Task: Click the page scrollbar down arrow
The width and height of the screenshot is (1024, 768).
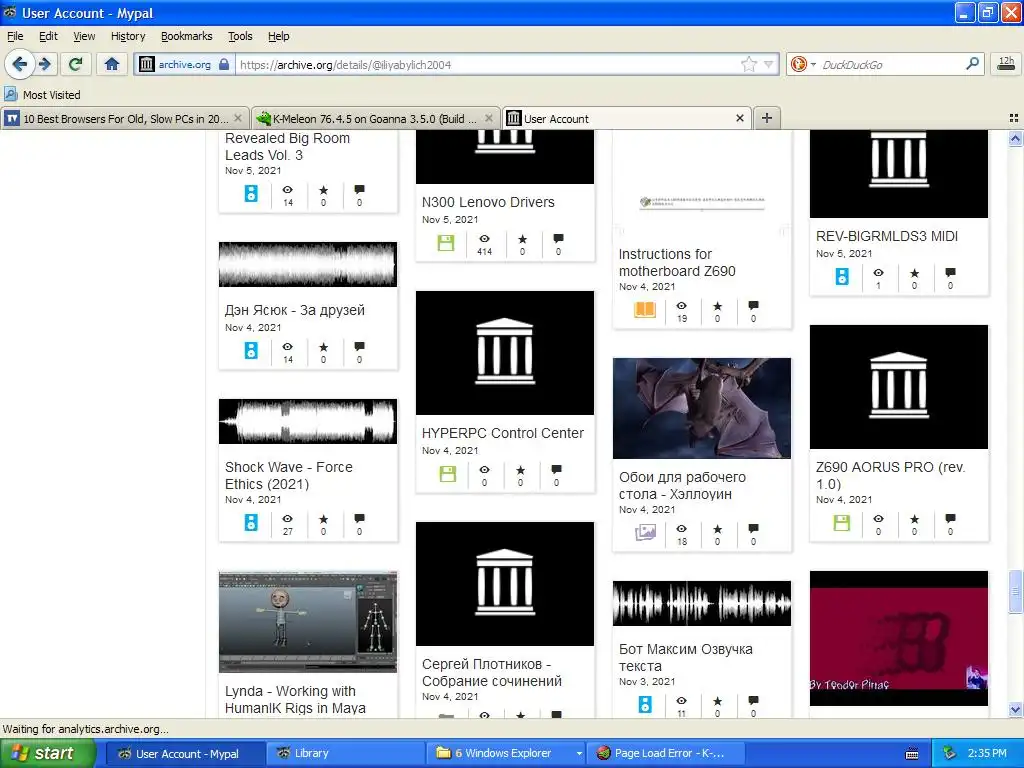Action: (1015, 709)
